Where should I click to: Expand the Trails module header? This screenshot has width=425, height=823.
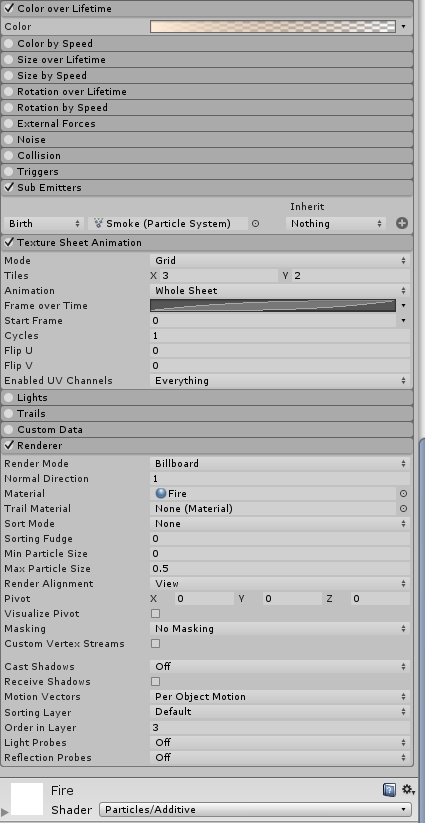(207, 414)
